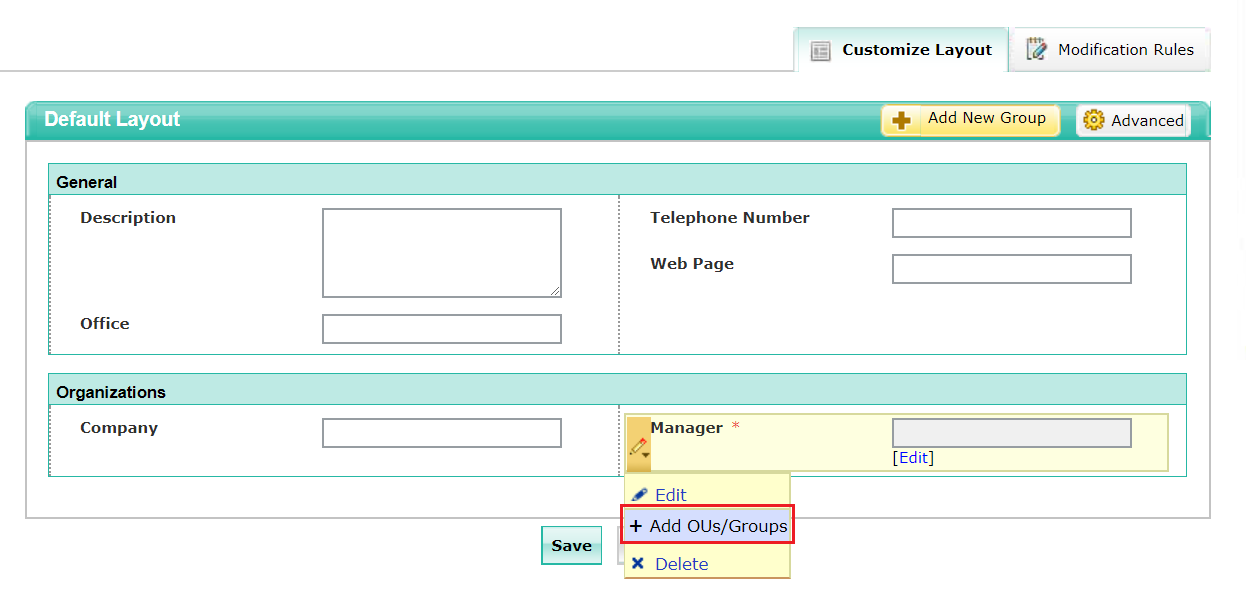Screen dimensions: 1246x597
Task: Click the blue X icon next to Delete
Action: tap(638, 563)
